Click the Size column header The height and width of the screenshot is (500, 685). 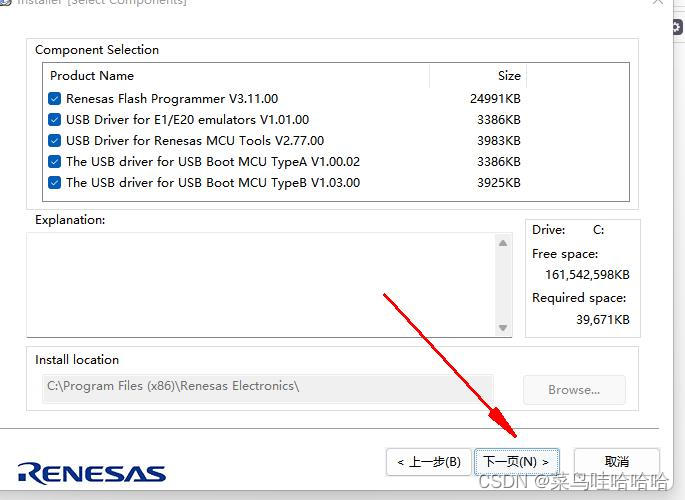[x=478, y=76]
